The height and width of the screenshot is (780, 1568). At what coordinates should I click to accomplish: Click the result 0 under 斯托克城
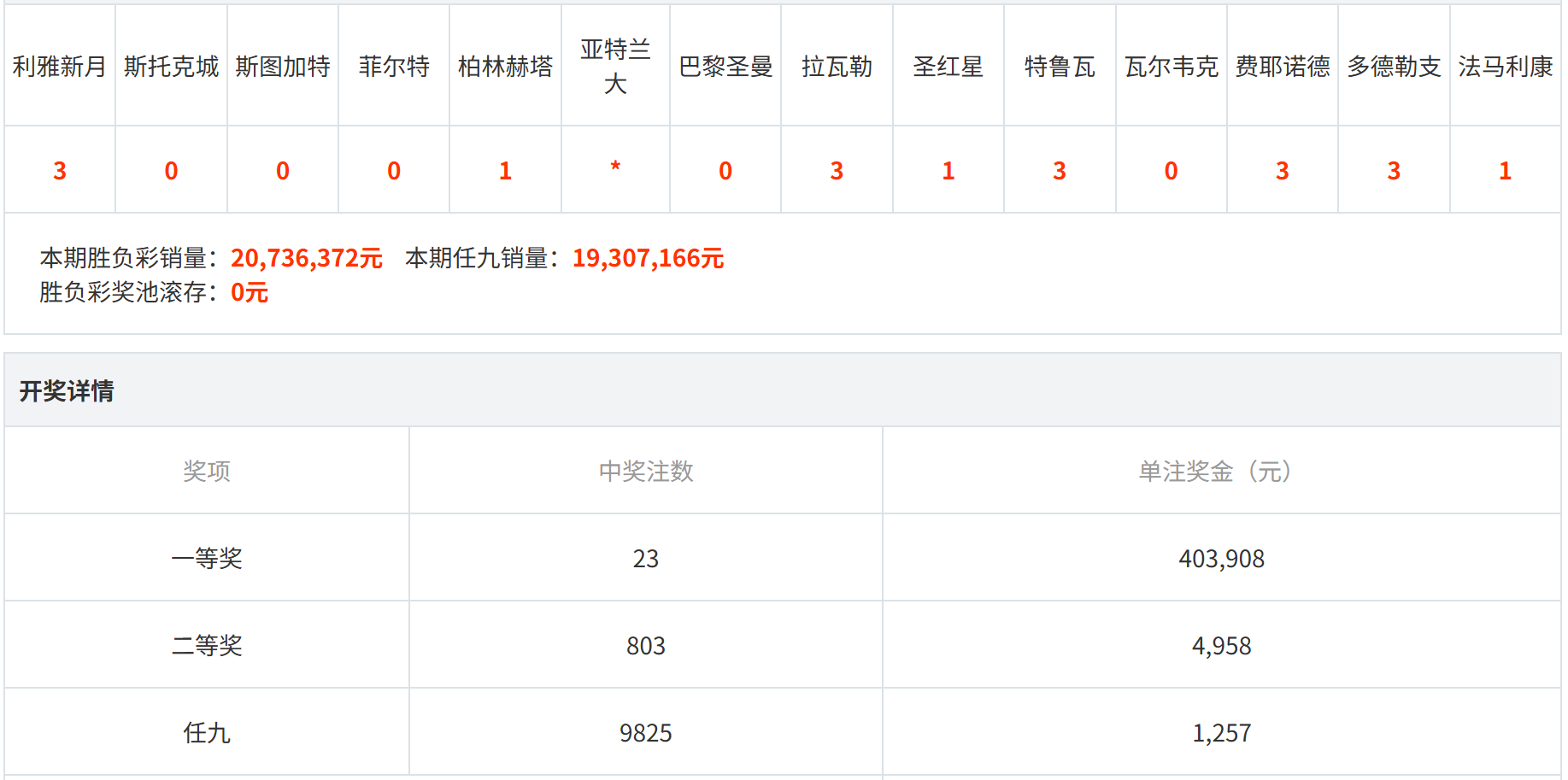(x=171, y=171)
